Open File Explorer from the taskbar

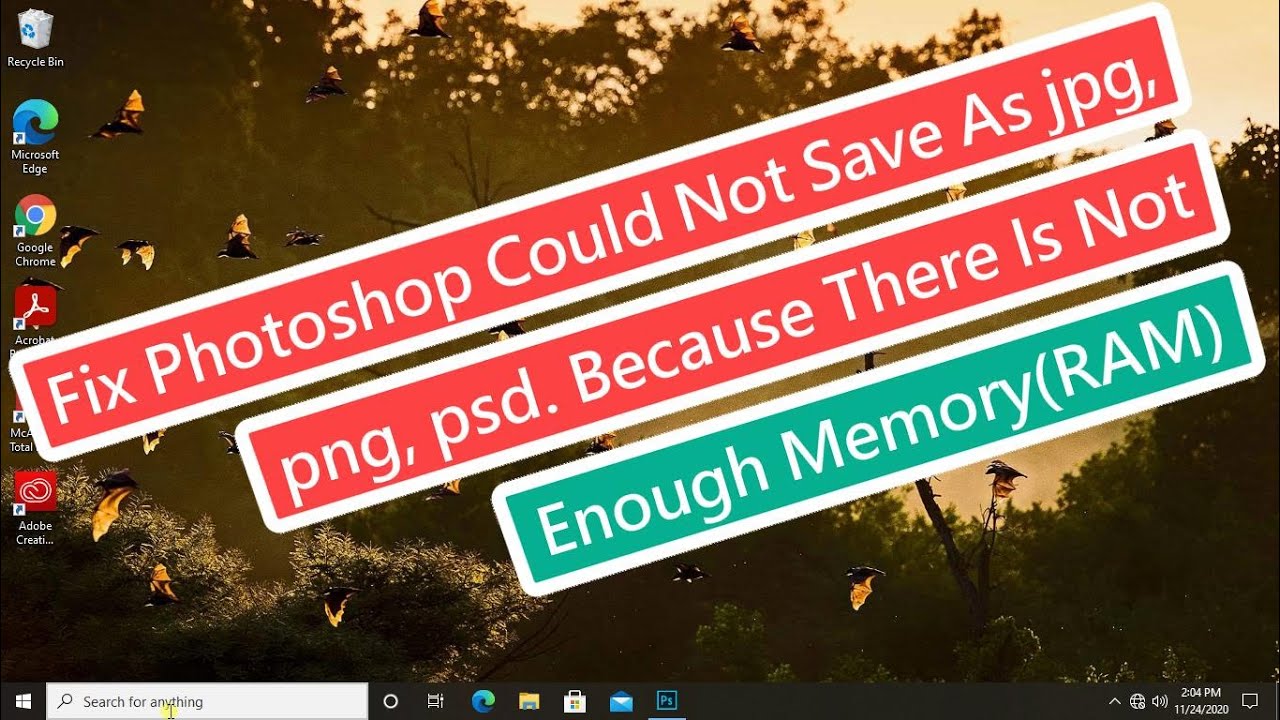(528, 701)
